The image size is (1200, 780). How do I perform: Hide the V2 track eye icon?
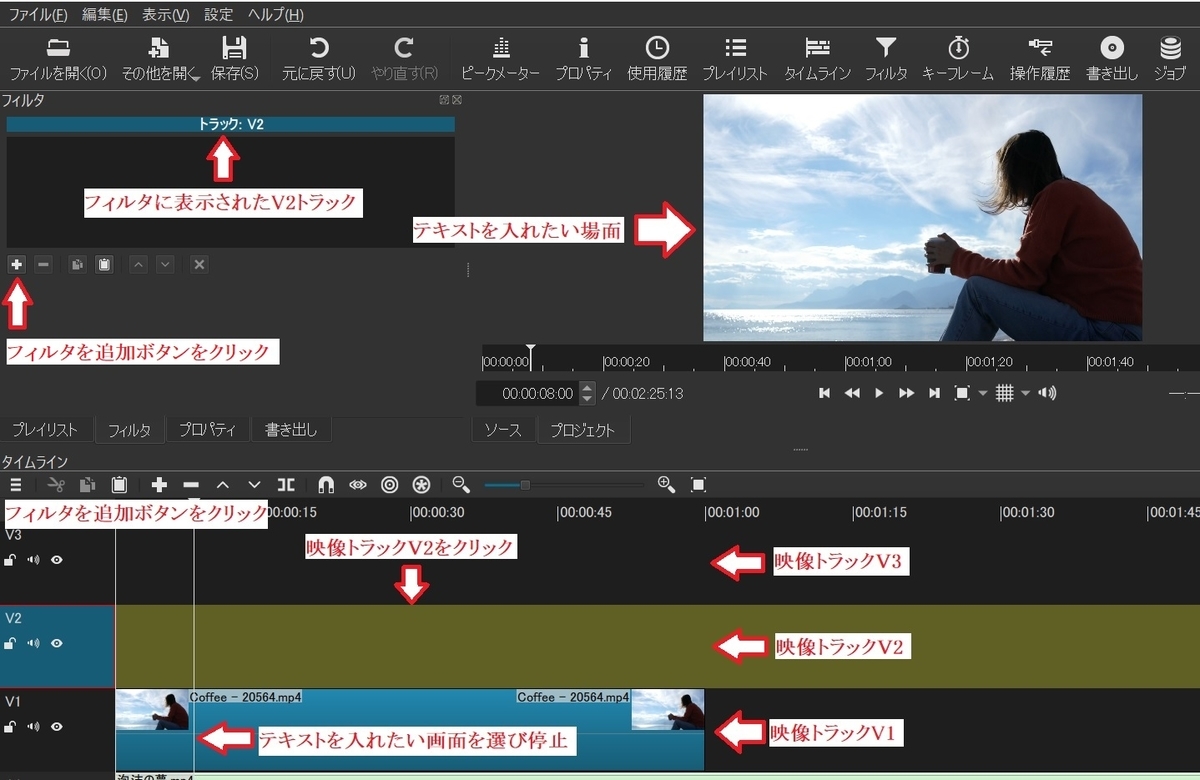click(x=57, y=643)
